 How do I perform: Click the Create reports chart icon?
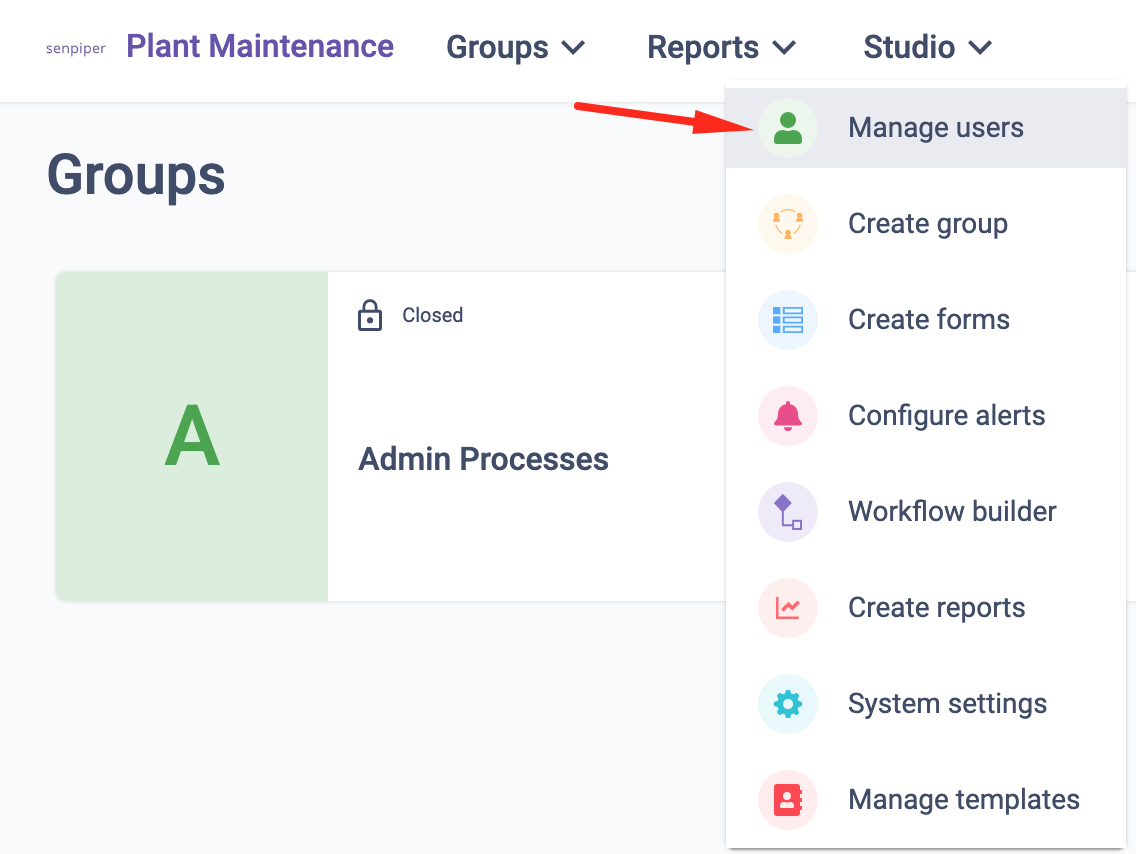tap(788, 608)
